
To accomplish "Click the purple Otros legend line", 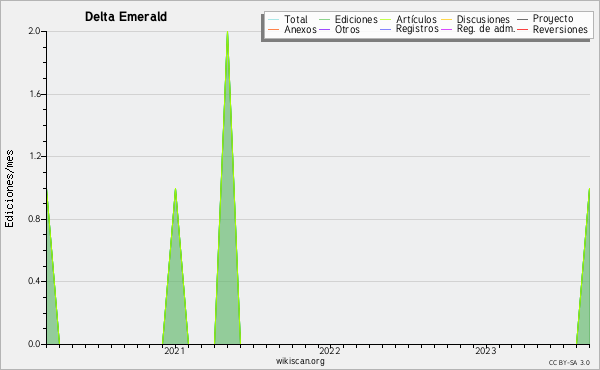I will click(x=324, y=30).
